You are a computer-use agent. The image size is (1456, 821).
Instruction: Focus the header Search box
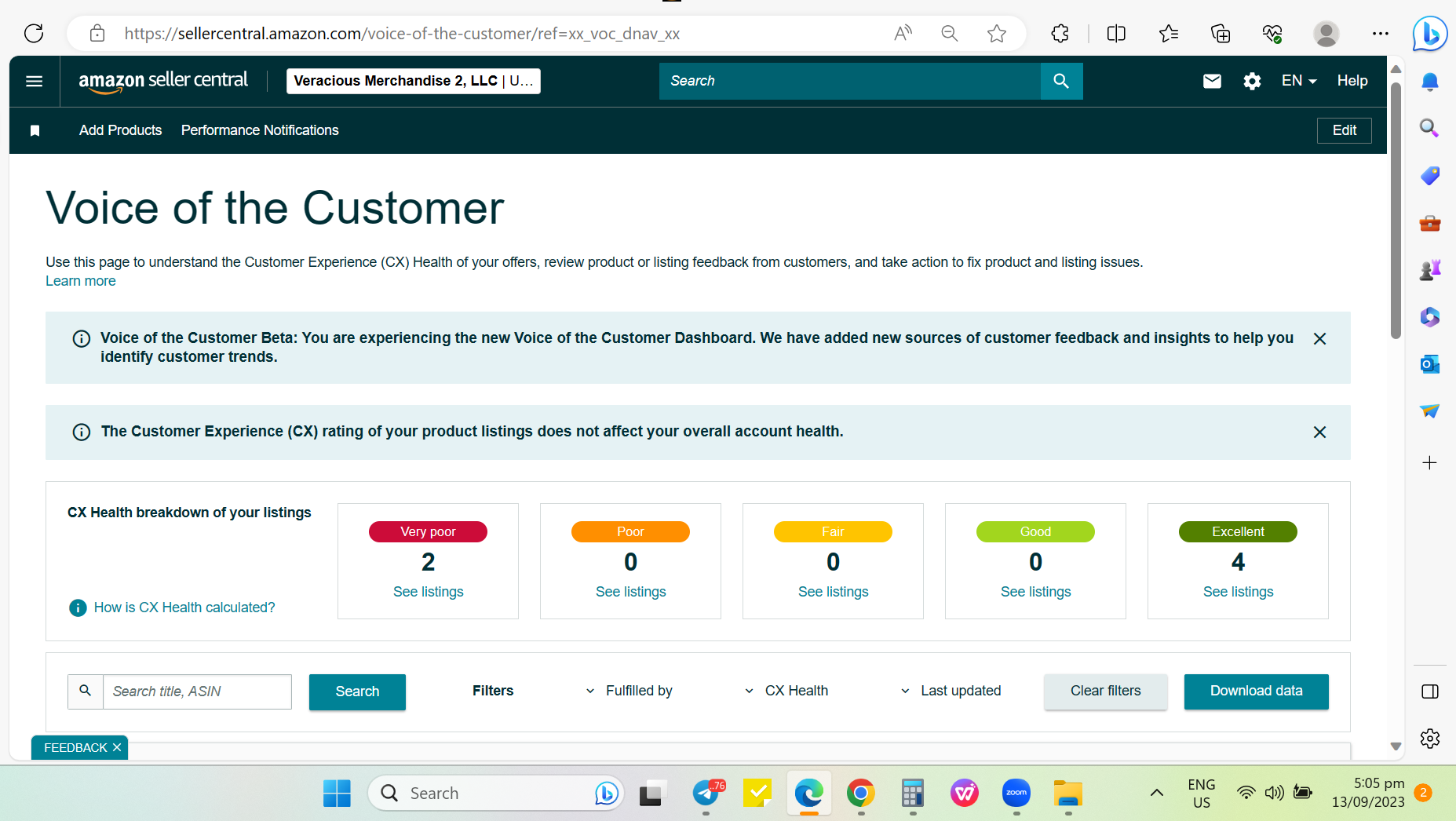[850, 81]
